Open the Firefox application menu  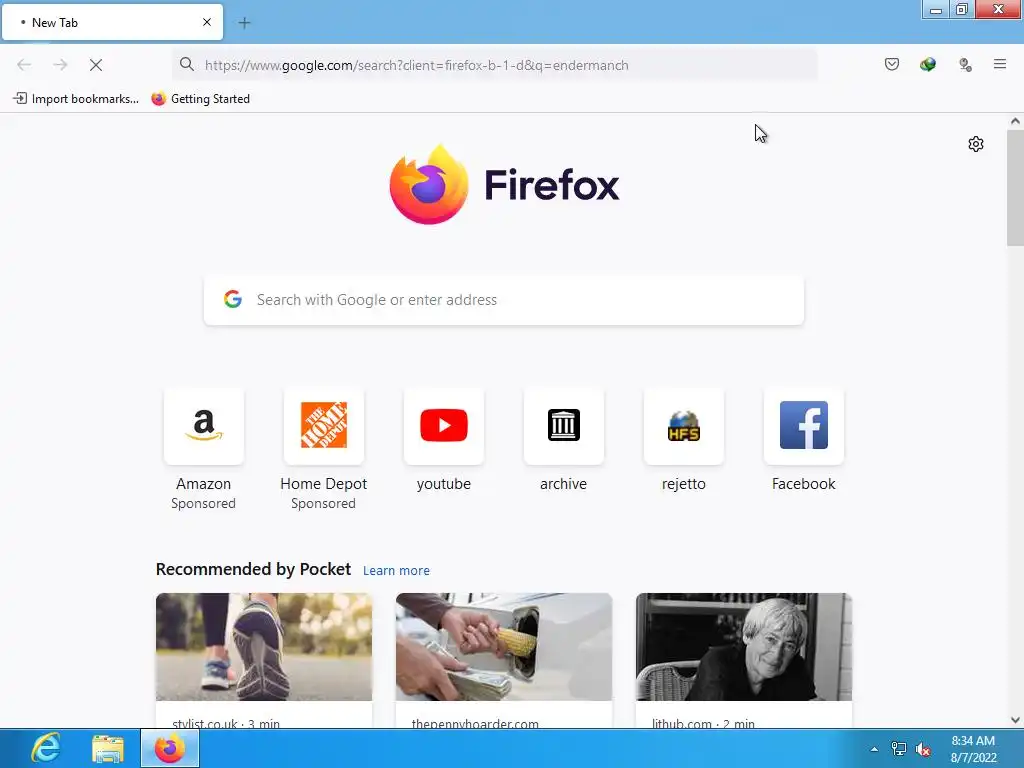[x=1000, y=64]
